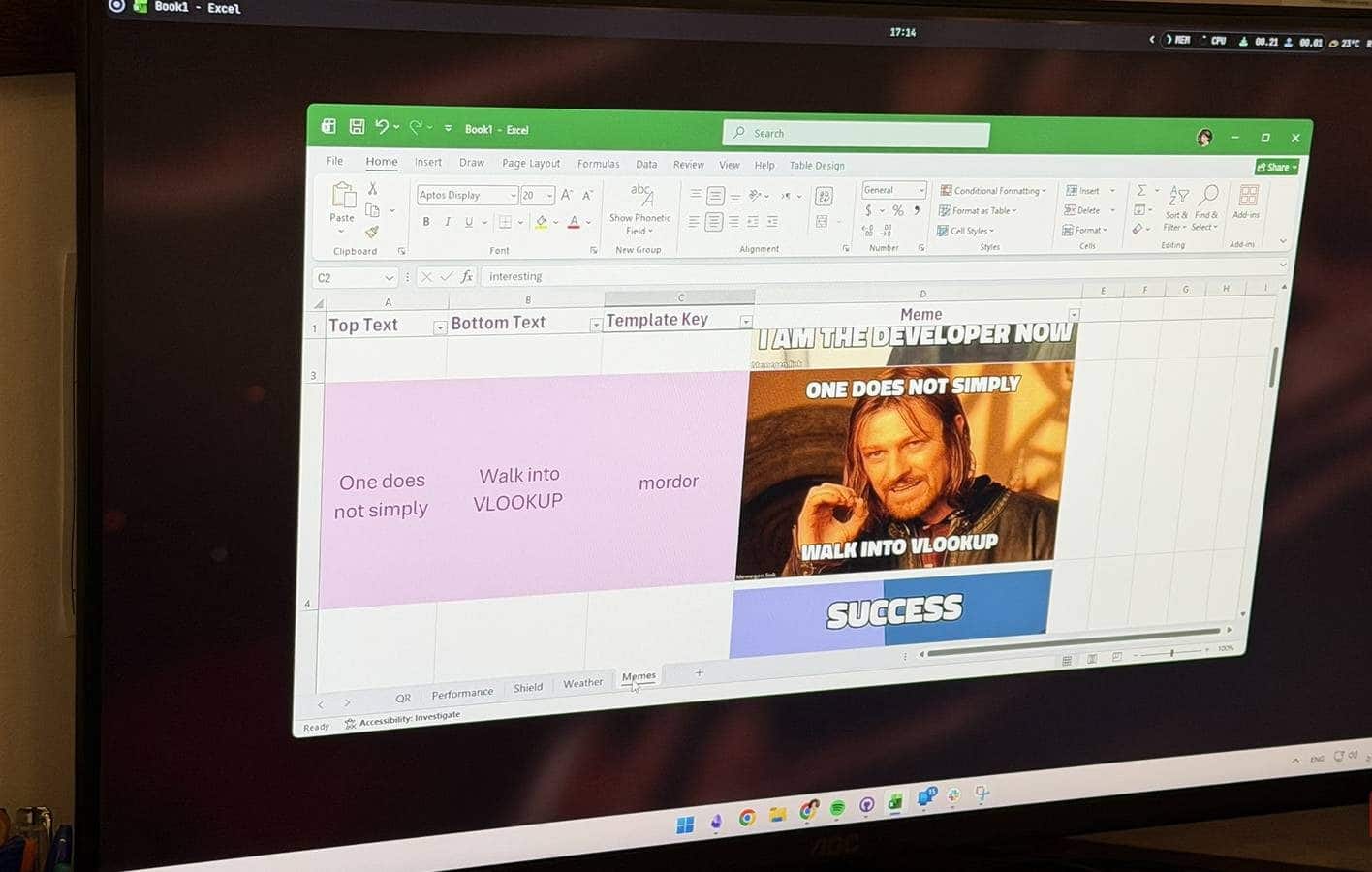
Task: Click the yellow Fill Color bucket
Action: [542, 222]
